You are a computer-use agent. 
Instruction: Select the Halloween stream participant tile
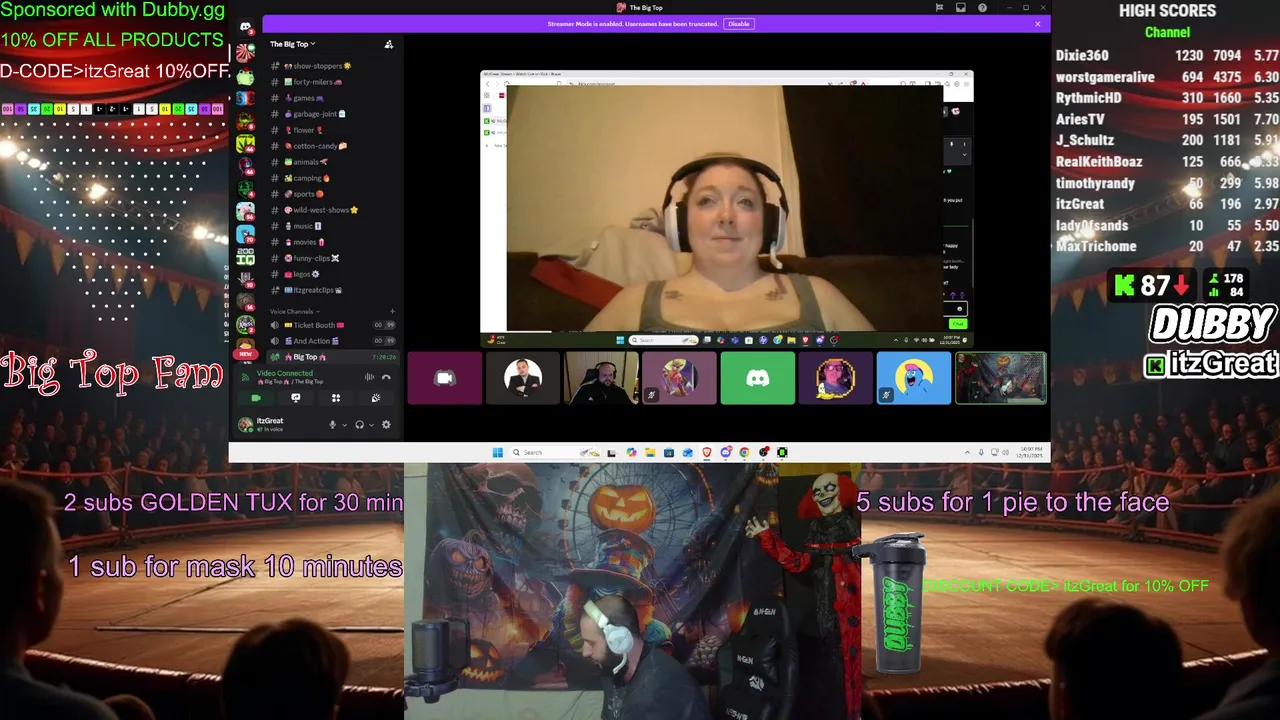(1001, 378)
